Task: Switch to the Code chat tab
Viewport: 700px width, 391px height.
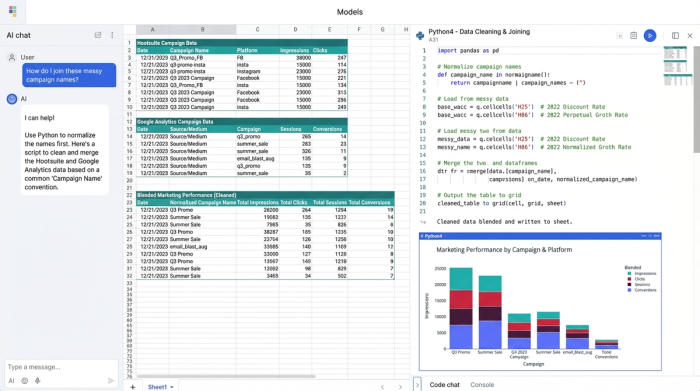Action: [444, 385]
